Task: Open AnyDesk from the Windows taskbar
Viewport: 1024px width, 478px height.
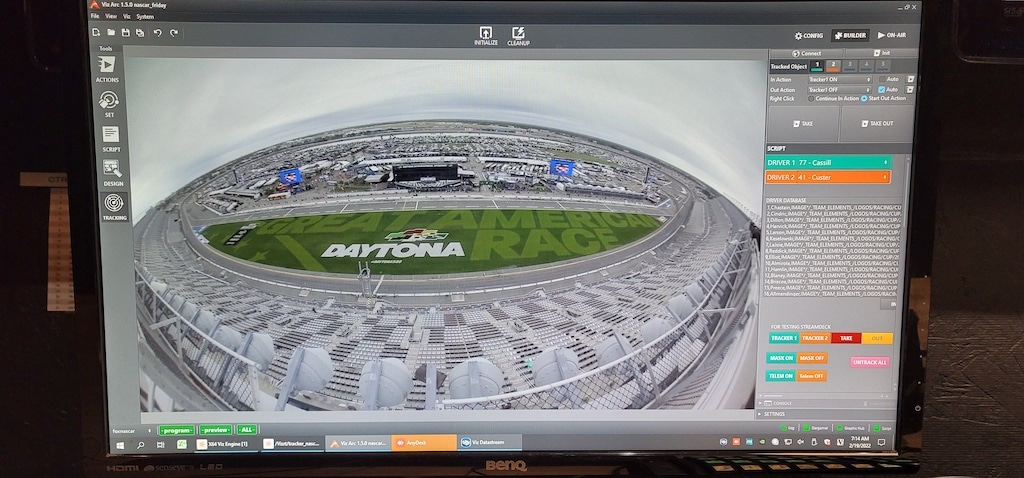Action: pos(422,442)
